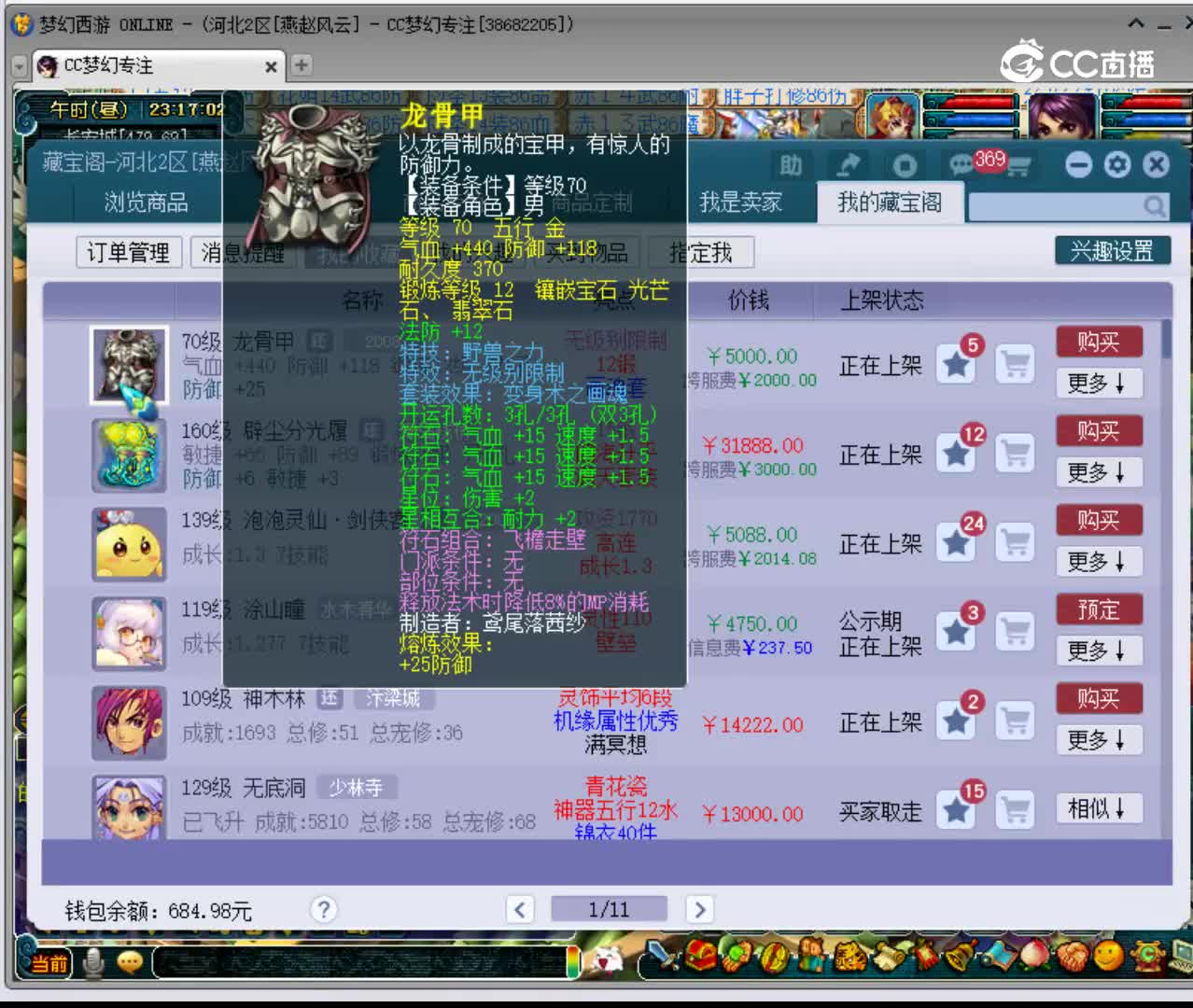Star the 泡泡灵仙 pet listing

[957, 543]
